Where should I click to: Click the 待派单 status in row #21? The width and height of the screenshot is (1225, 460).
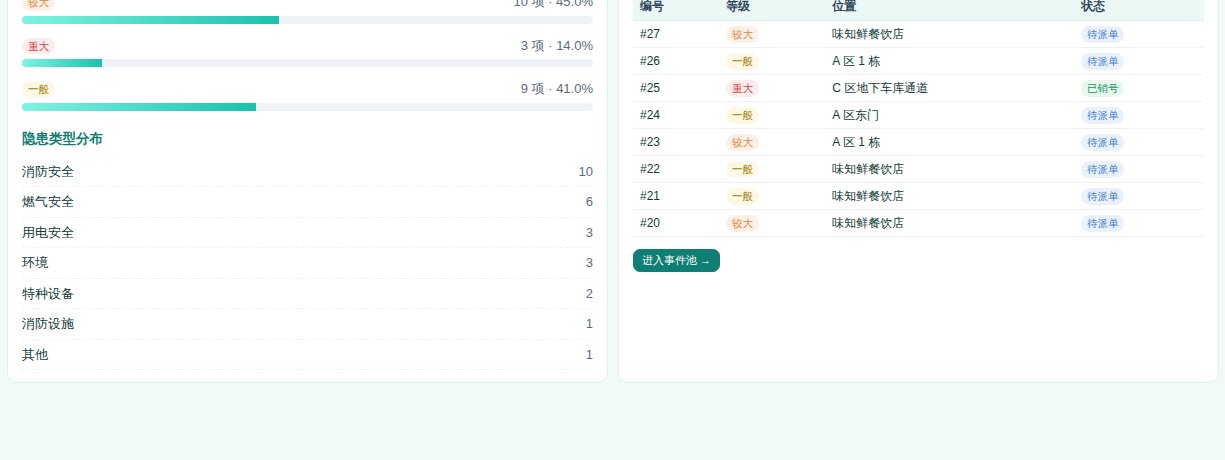pyautogui.click(x=1102, y=196)
